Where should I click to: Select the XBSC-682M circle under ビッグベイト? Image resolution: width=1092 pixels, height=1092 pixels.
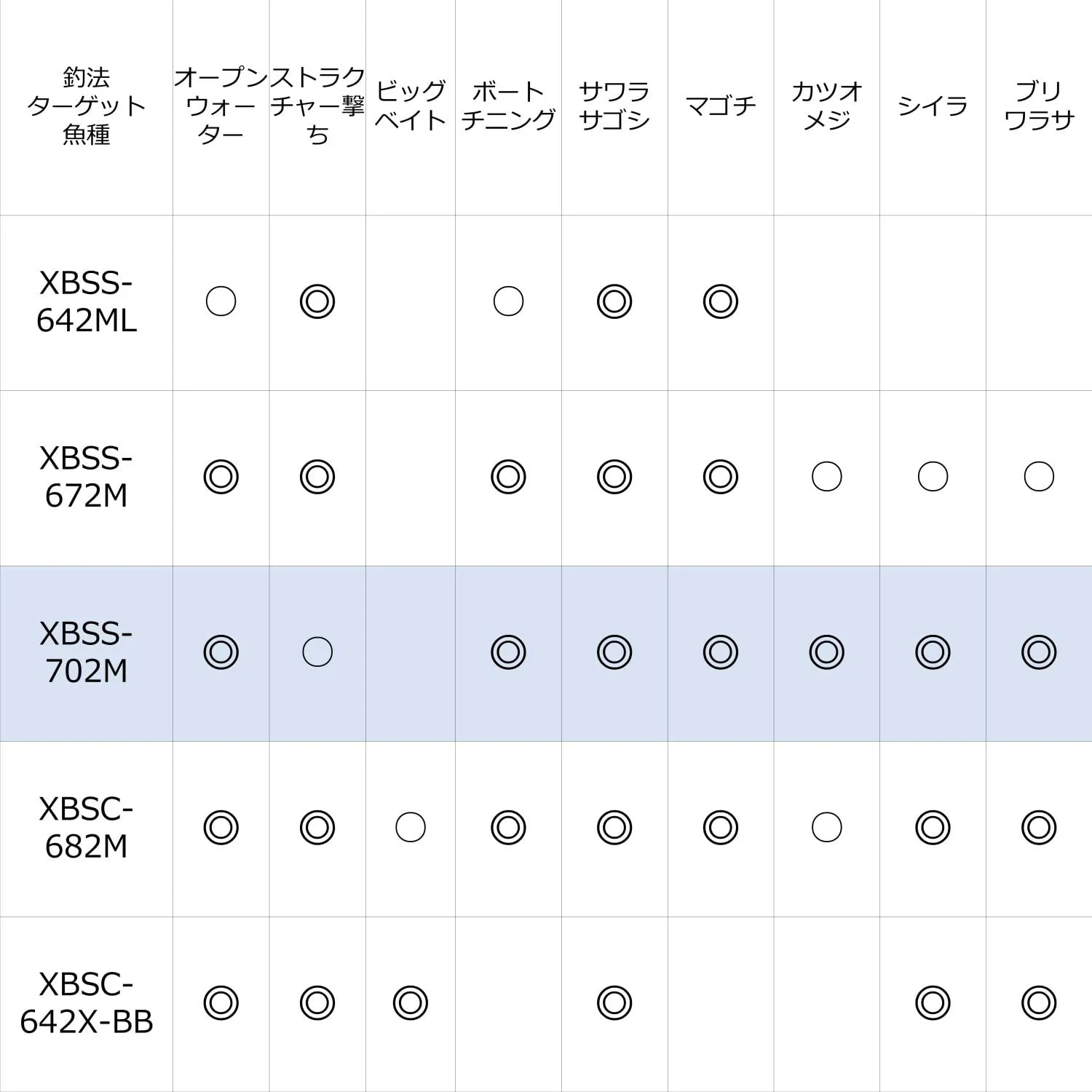411,828
